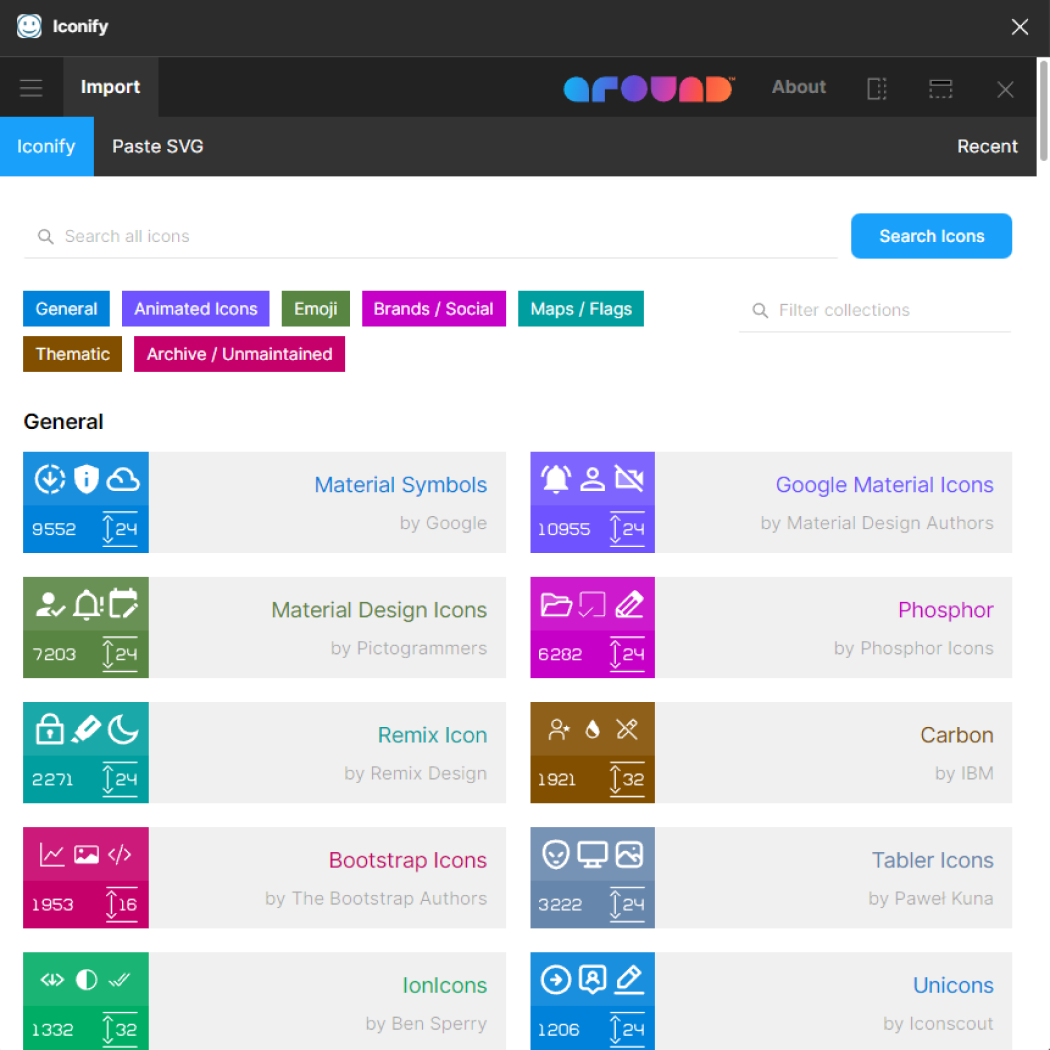
Task: Open the About page
Action: 798,87
